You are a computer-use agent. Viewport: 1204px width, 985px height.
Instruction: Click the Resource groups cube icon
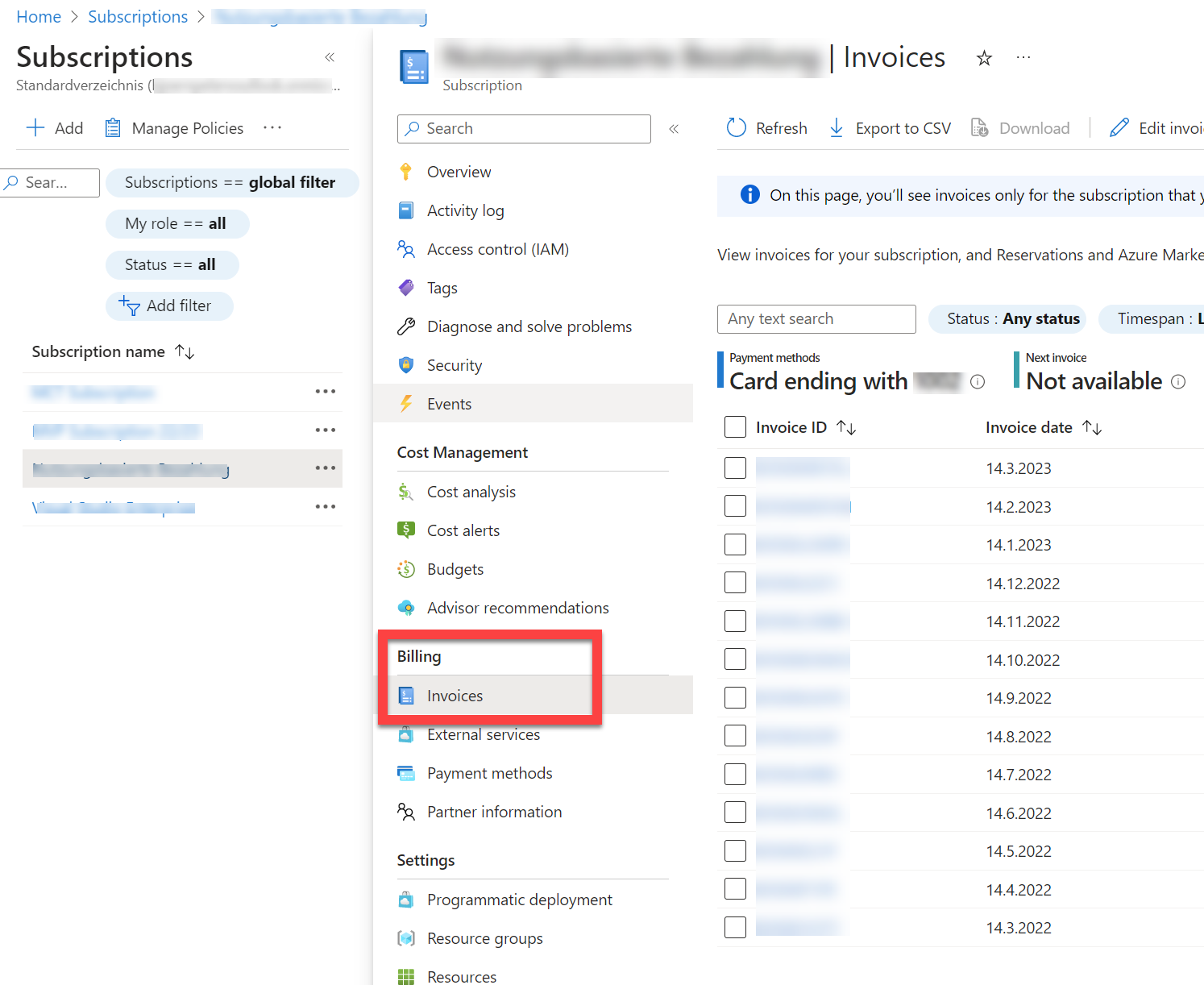pyautogui.click(x=406, y=938)
